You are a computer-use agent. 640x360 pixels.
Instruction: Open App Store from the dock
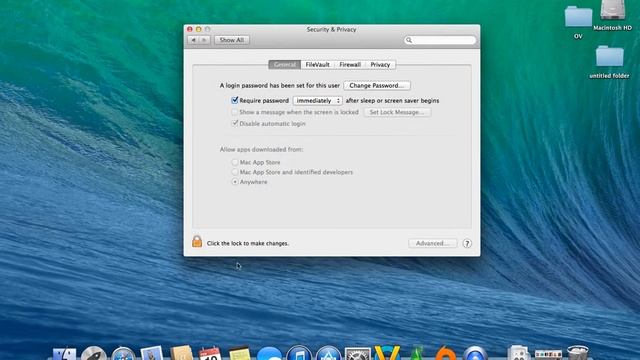pos(328,353)
